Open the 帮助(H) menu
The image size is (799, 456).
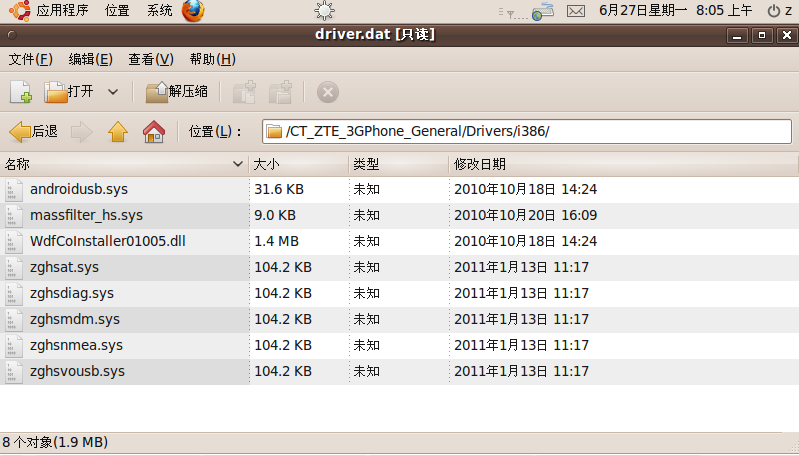pos(212,60)
